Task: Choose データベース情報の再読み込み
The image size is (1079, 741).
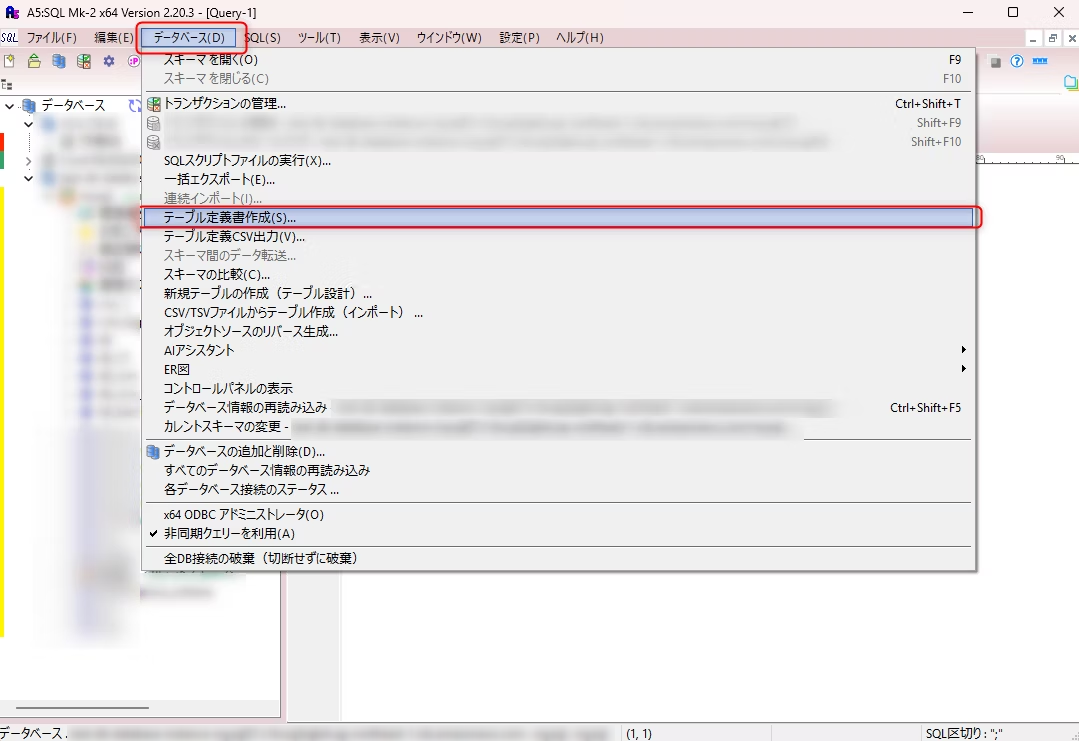Action: 559,407
